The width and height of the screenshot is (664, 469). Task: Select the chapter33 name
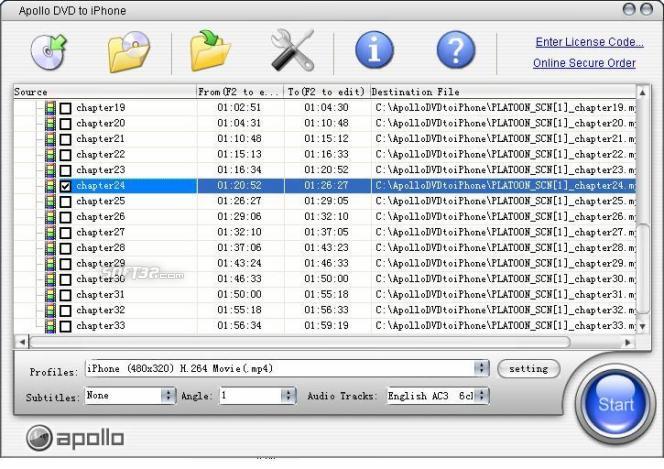[x=101, y=326]
